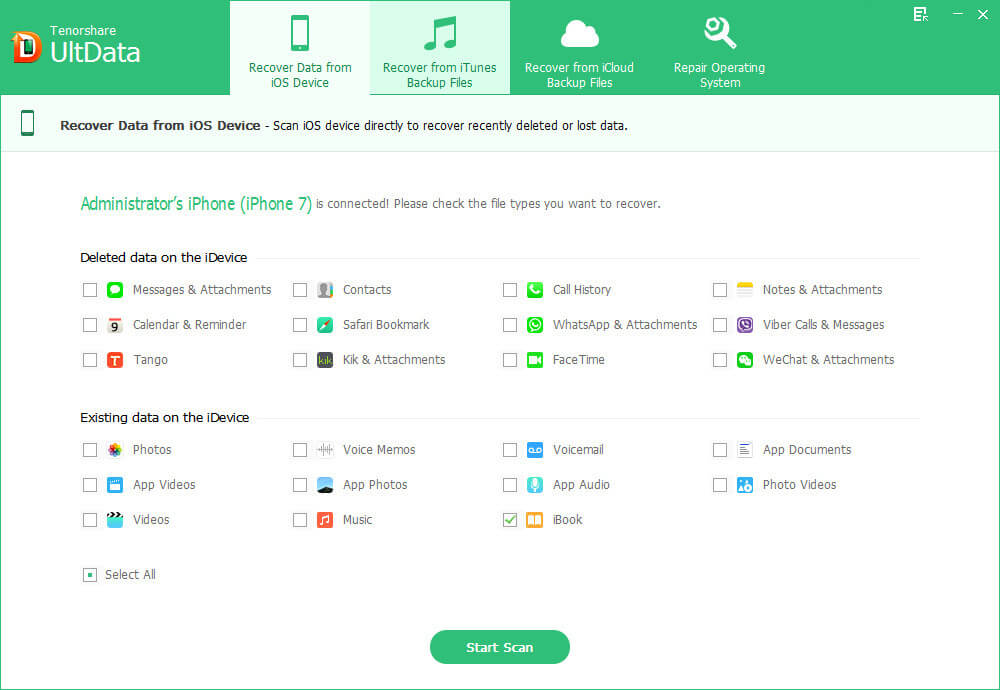Tick the Tango checkbox
Screen dimensions: 1000x690
90,360
